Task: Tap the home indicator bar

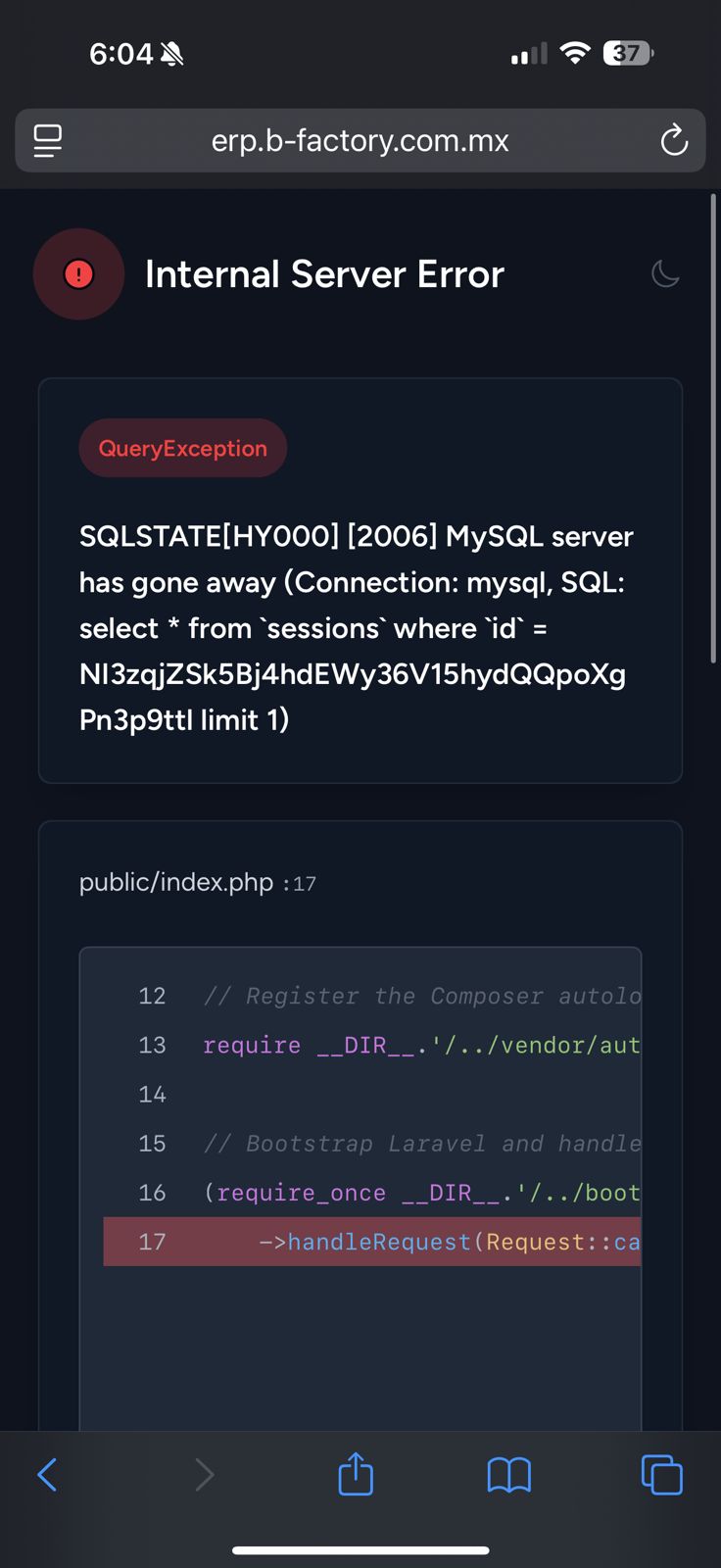Action: pyautogui.click(x=360, y=1550)
